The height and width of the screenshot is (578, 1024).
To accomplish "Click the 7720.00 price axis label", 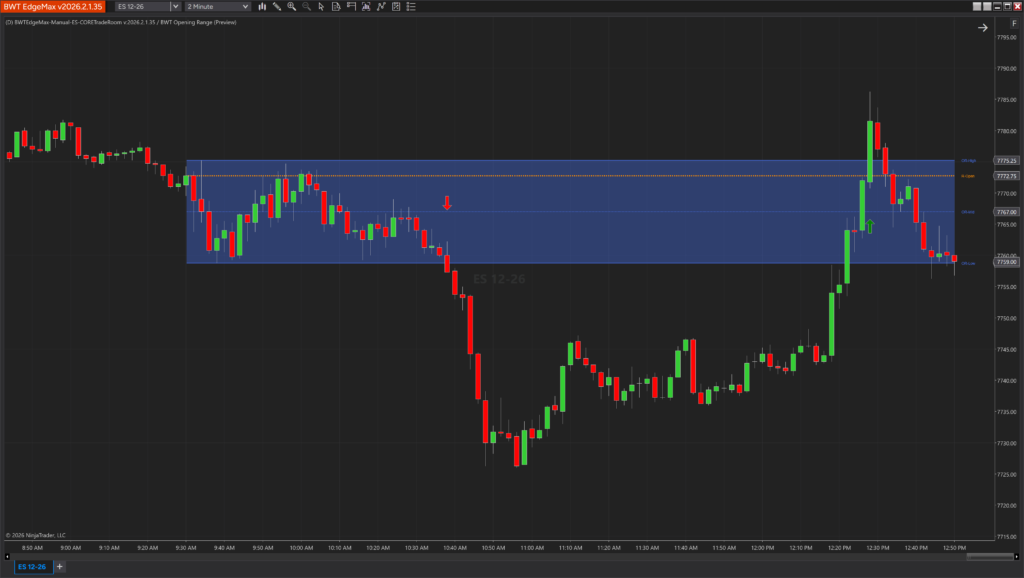I will tap(1006, 506).
